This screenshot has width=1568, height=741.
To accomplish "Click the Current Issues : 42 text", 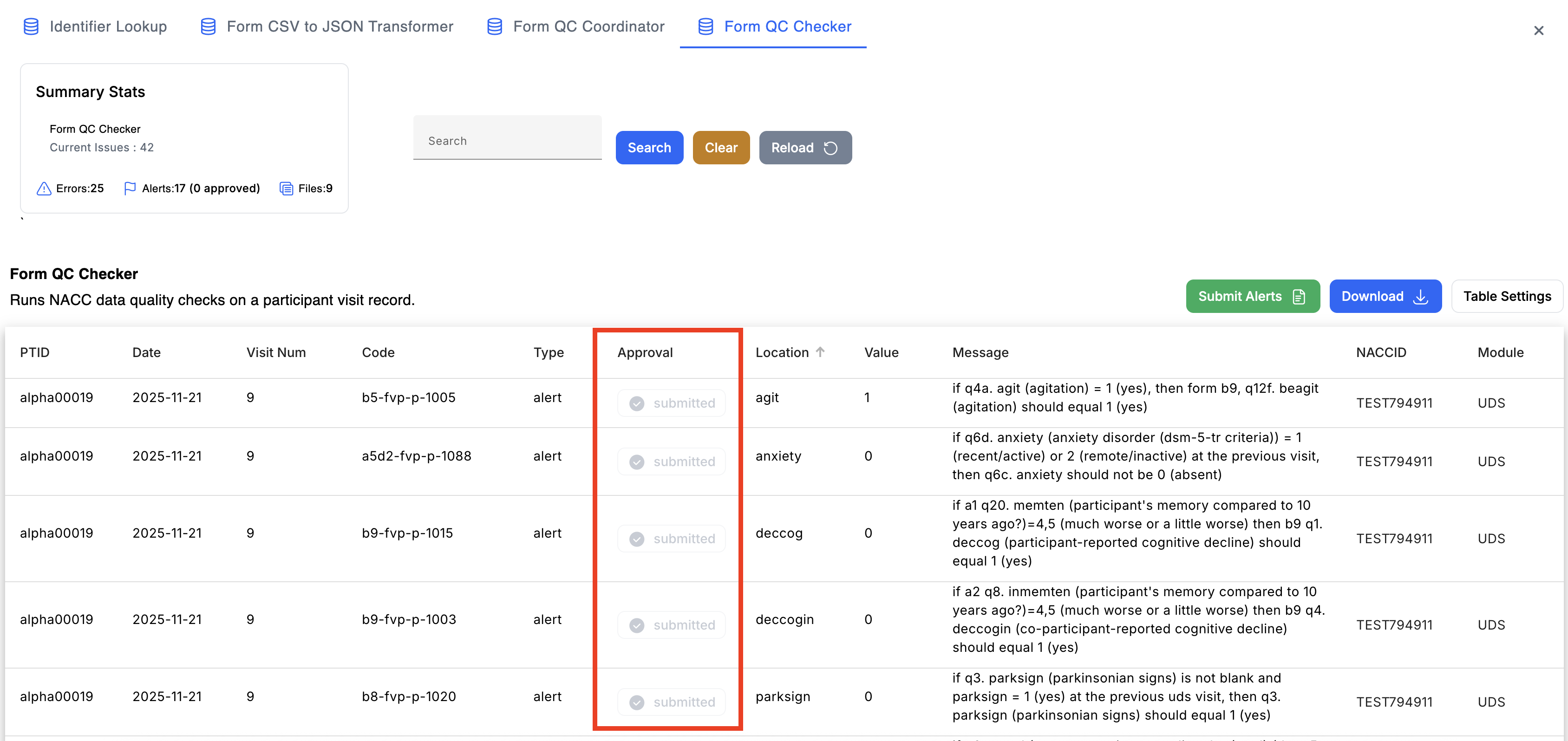I will coord(102,147).
